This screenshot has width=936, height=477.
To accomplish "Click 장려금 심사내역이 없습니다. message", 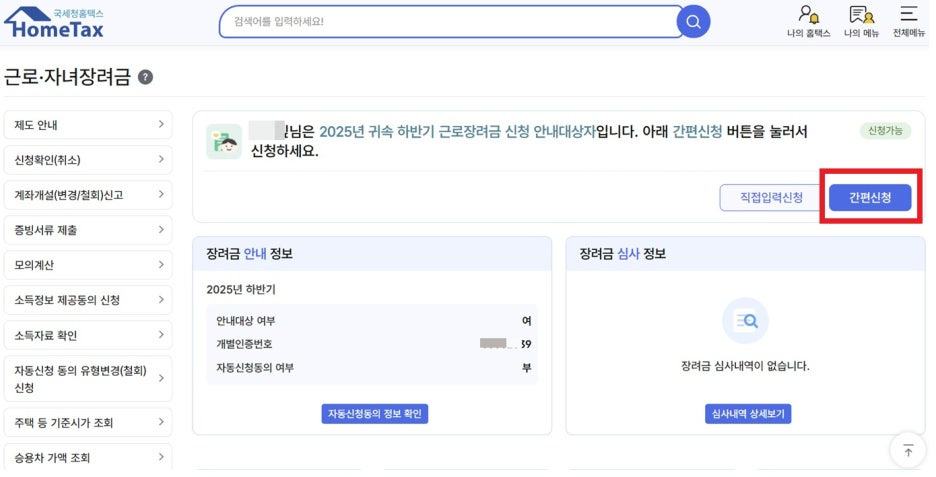I will click(745, 366).
